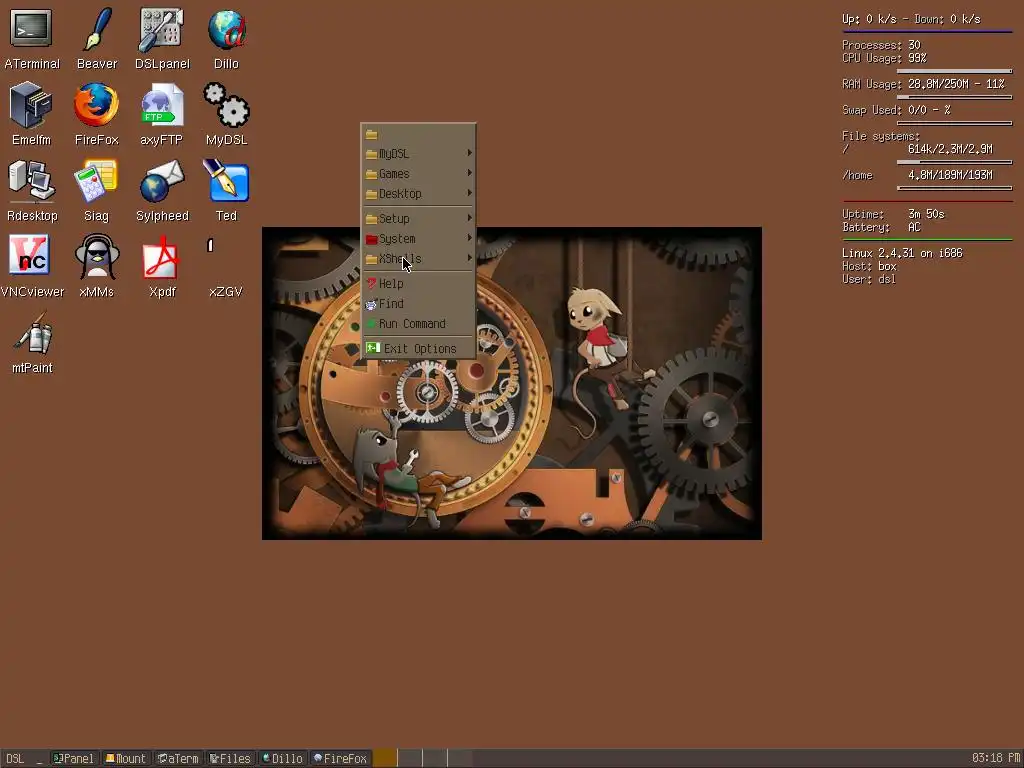Open Files from the taskbar
The image size is (1024, 768).
pyautogui.click(x=231, y=758)
